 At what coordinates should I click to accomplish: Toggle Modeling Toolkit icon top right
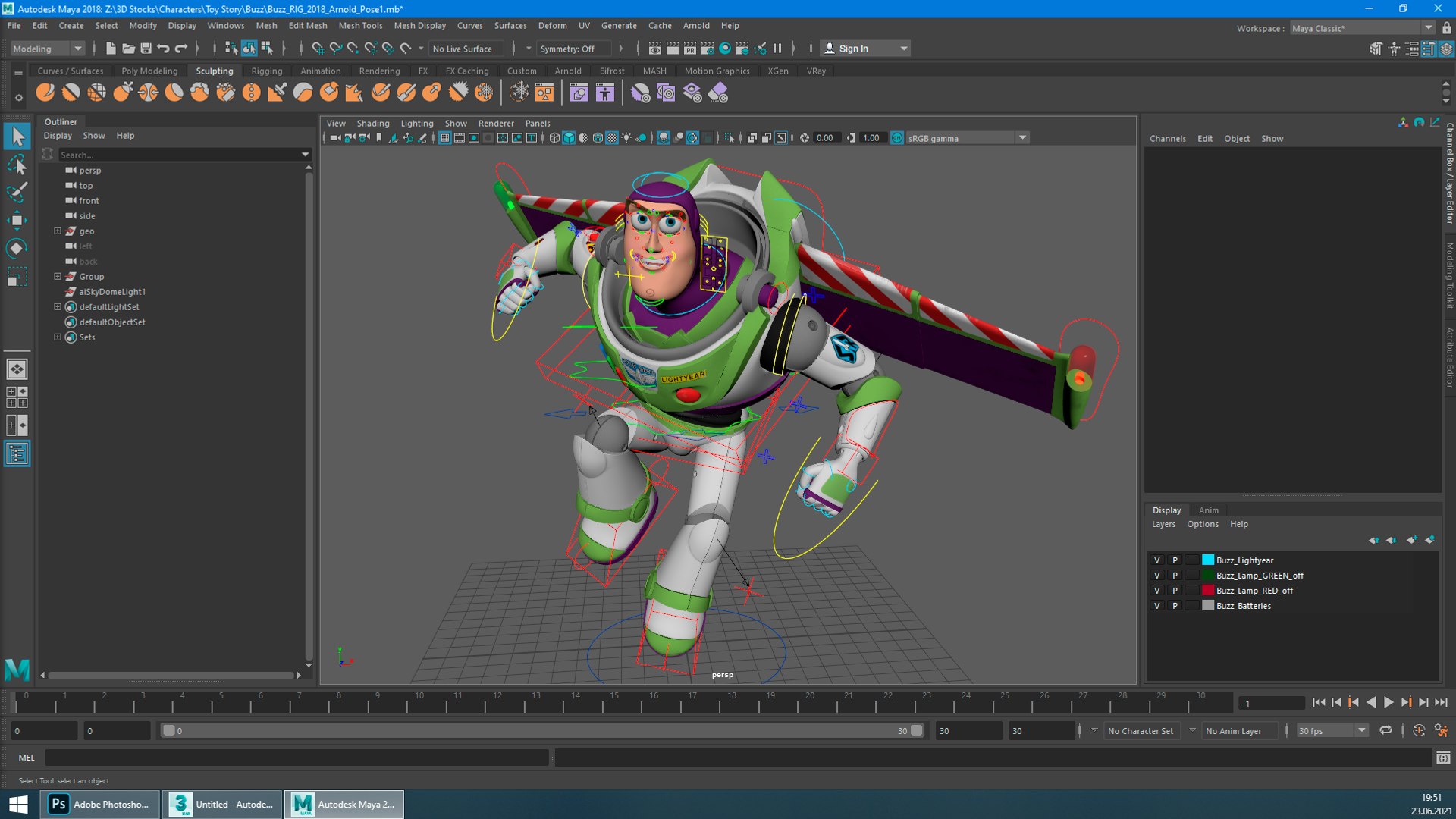[1376, 49]
